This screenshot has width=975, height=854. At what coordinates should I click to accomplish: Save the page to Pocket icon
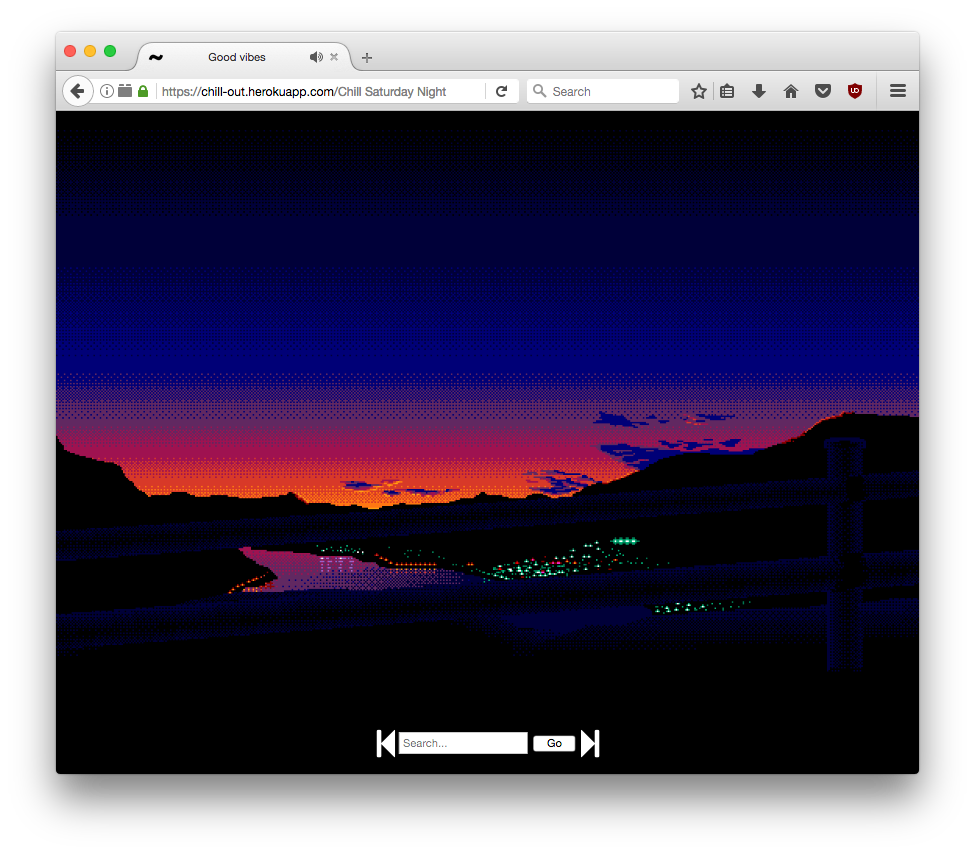pyautogui.click(x=823, y=91)
